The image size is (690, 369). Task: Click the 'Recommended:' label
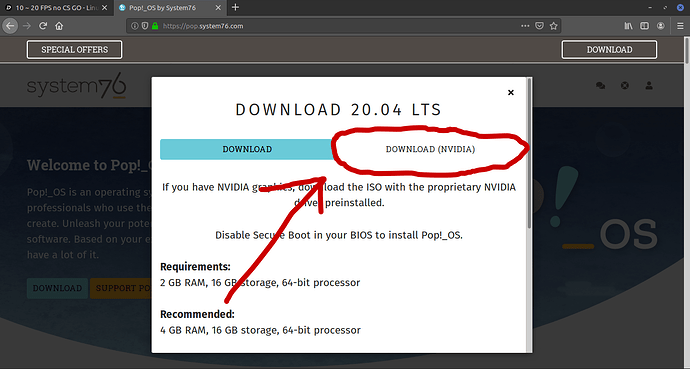[x=197, y=314]
